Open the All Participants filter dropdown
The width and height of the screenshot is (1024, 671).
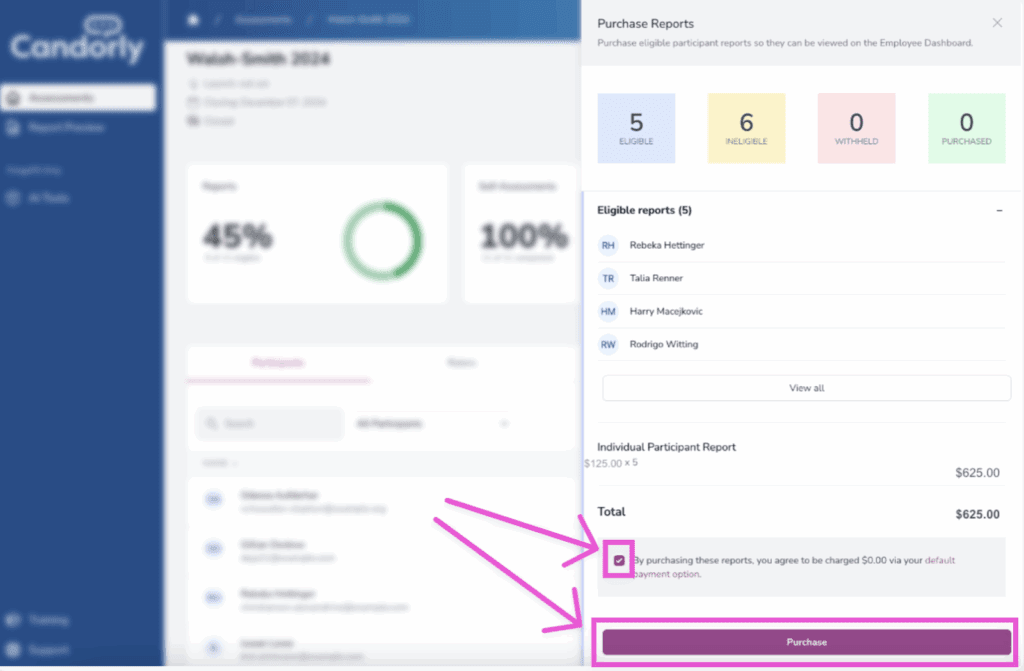click(432, 424)
